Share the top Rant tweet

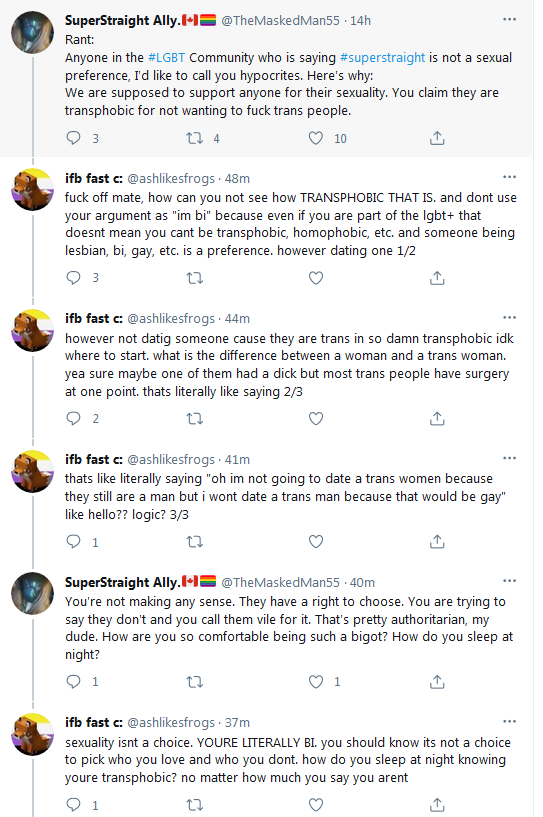[x=437, y=138]
